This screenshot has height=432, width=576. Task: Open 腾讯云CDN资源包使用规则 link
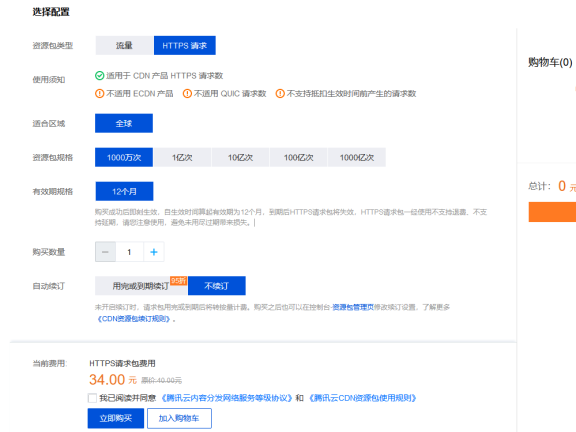tap(362, 398)
